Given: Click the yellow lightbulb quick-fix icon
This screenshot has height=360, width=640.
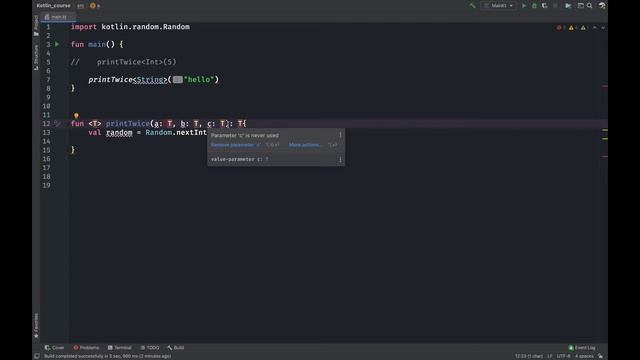Looking at the screenshot, I should pyautogui.click(x=76, y=116).
